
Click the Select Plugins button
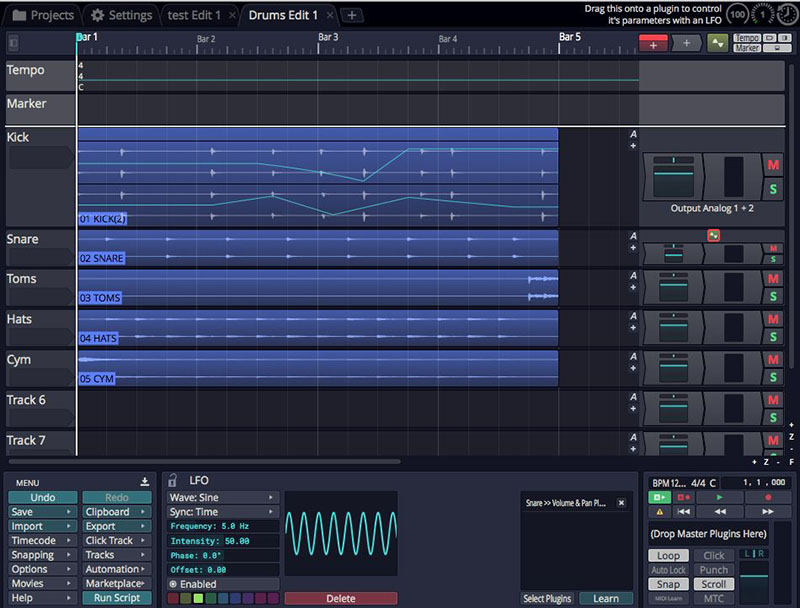click(x=547, y=598)
